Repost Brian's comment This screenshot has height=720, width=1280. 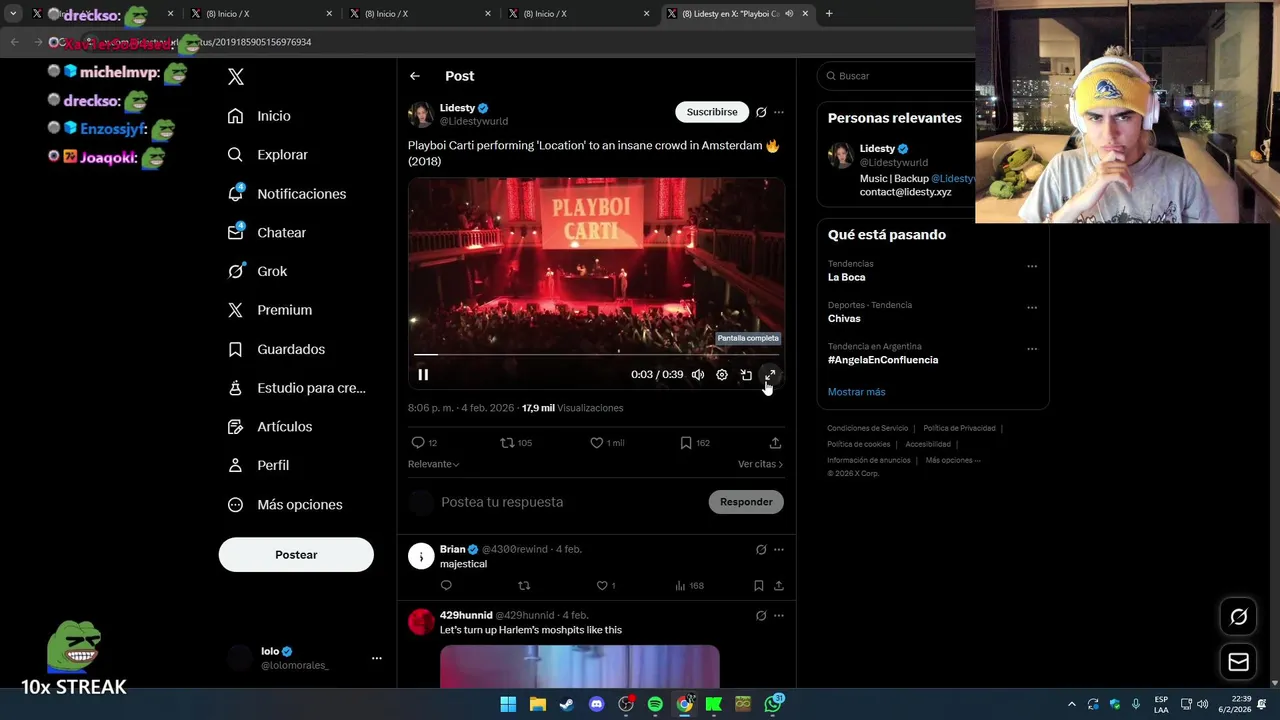pyautogui.click(x=524, y=586)
